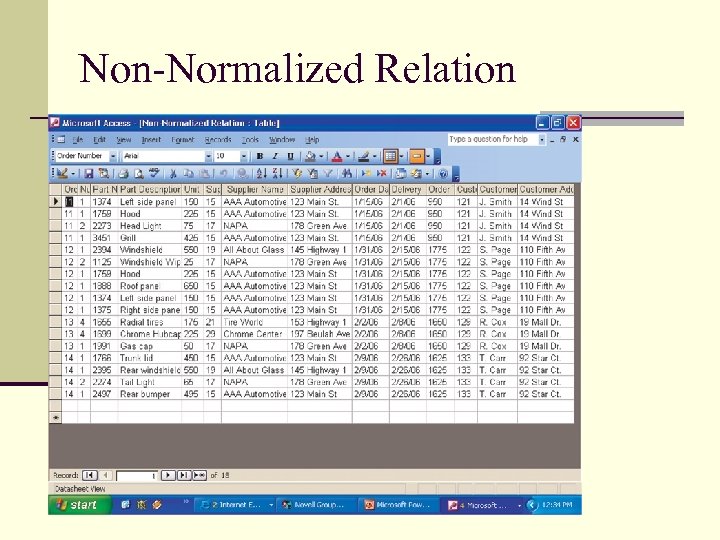Click the Undo arrow icon

[223, 174]
